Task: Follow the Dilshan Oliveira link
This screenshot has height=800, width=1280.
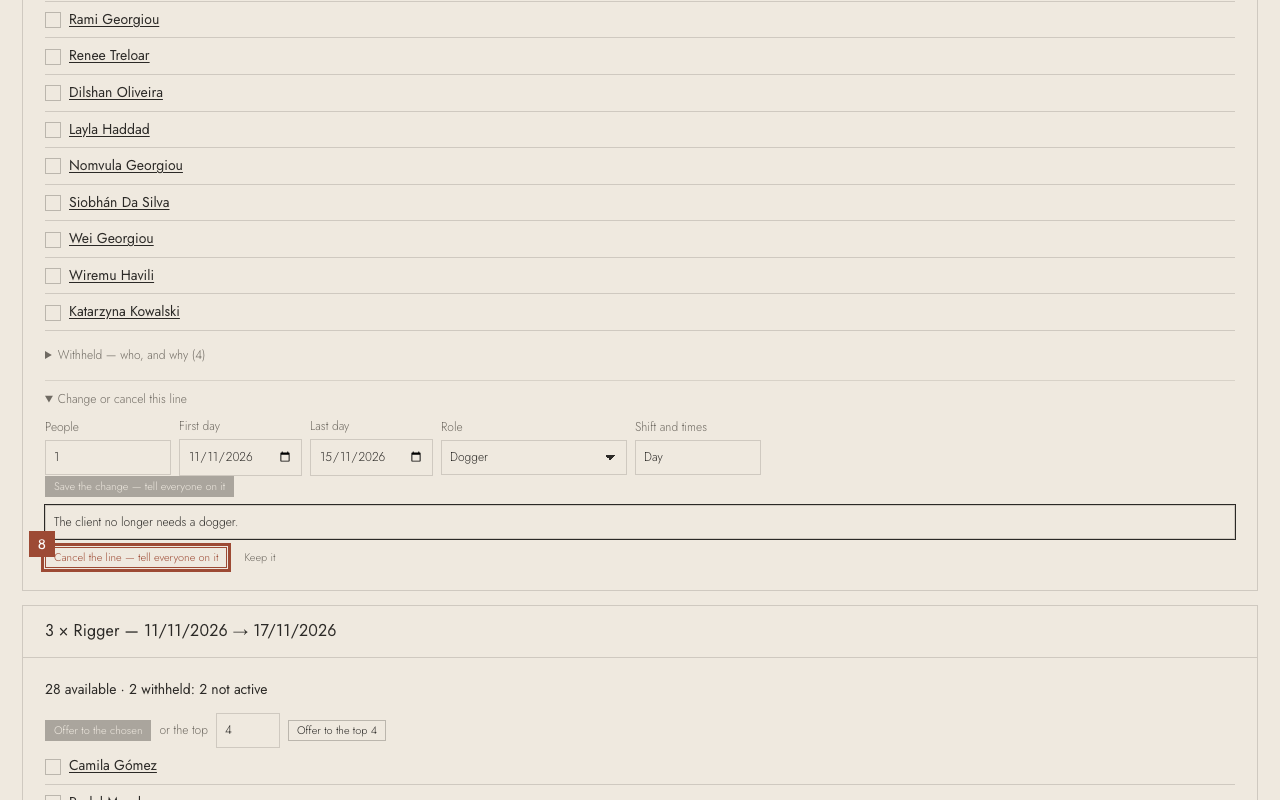Action: [116, 92]
